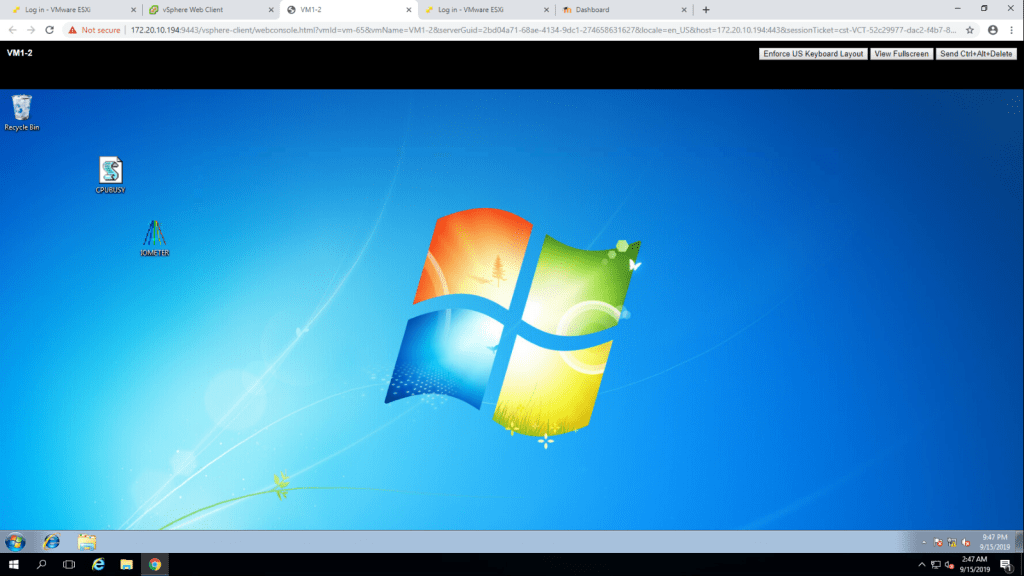Select the CPUBUSY script icon
This screenshot has height=576, width=1024.
pyautogui.click(x=110, y=171)
